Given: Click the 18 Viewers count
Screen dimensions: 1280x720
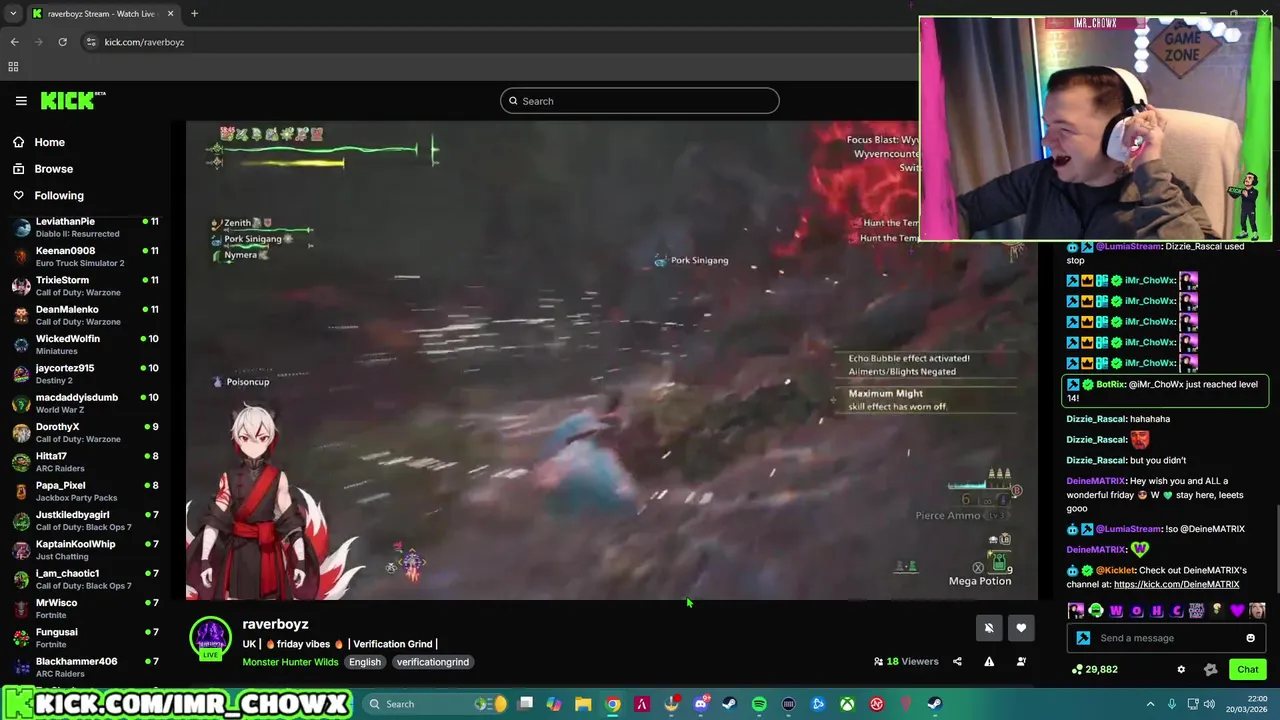Looking at the screenshot, I should (x=906, y=661).
